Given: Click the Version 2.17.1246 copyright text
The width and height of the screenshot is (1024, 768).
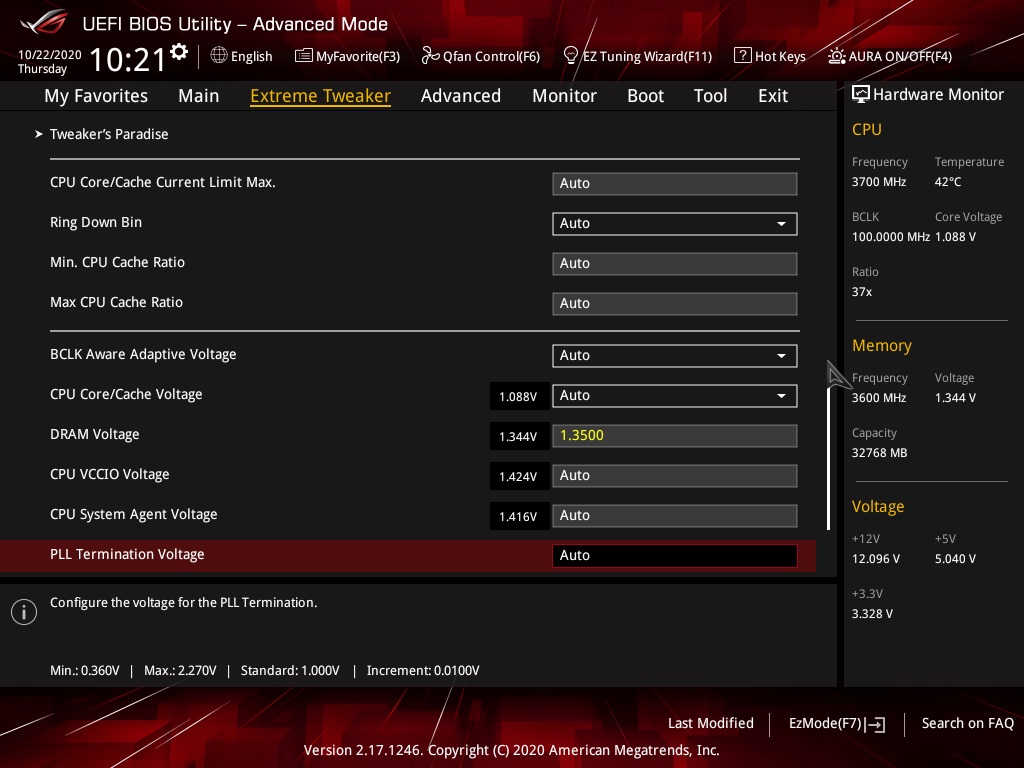Looking at the screenshot, I should pyautogui.click(x=511, y=750).
